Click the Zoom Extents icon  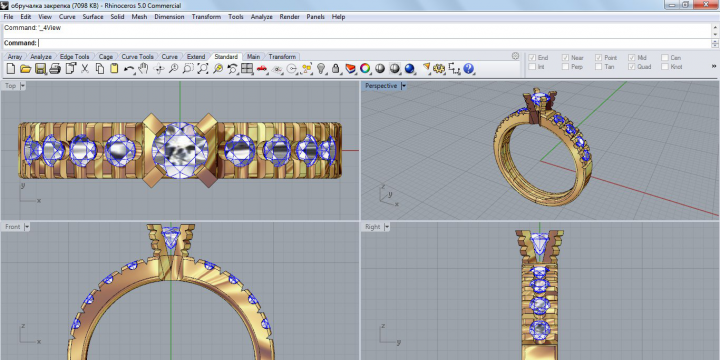coord(202,69)
